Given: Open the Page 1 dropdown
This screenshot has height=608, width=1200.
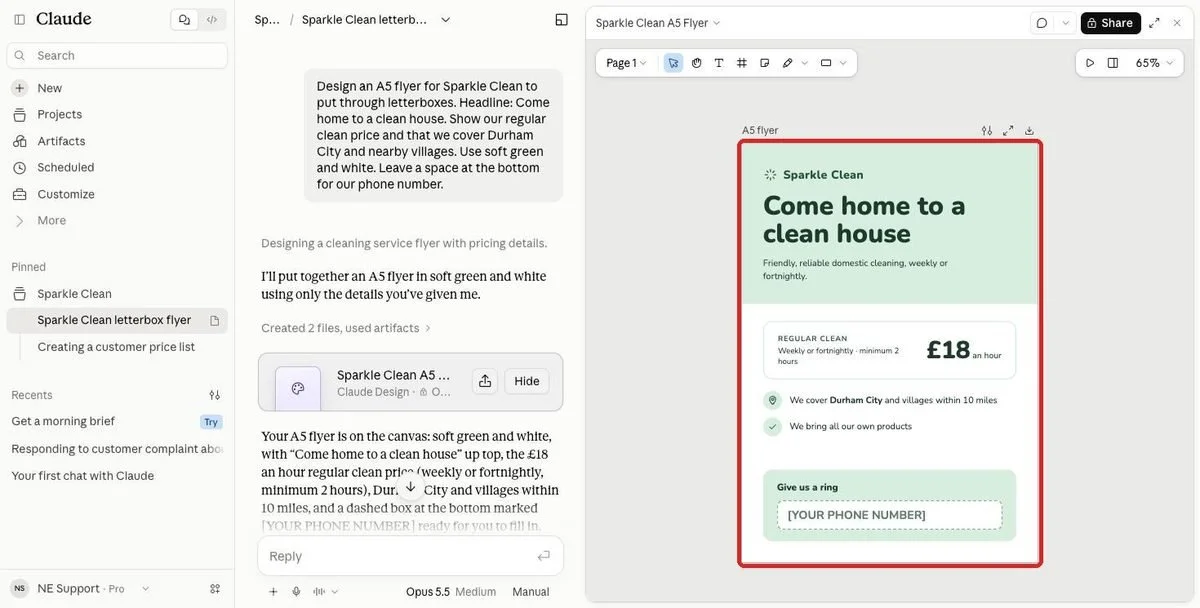Looking at the screenshot, I should (x=626, y=63).
